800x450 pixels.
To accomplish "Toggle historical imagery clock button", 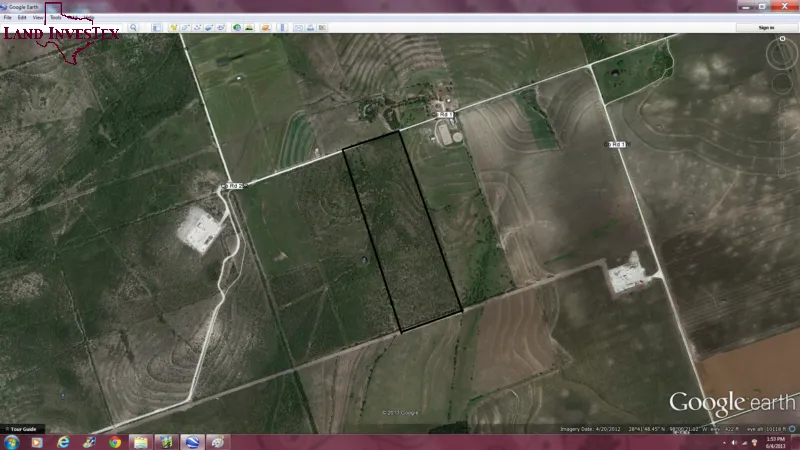I will [236, 27].
